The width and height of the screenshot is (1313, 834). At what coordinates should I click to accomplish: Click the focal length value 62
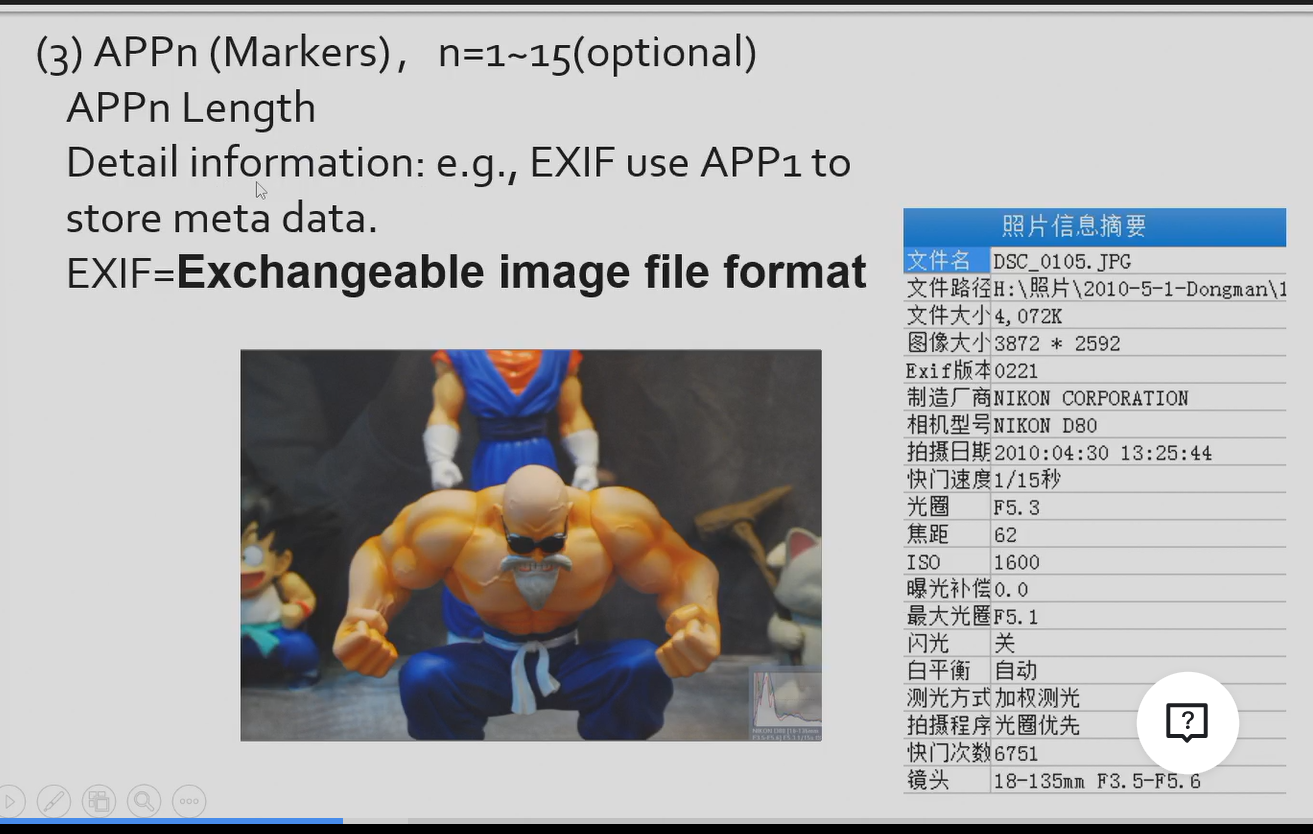[x=1005, y=535]
